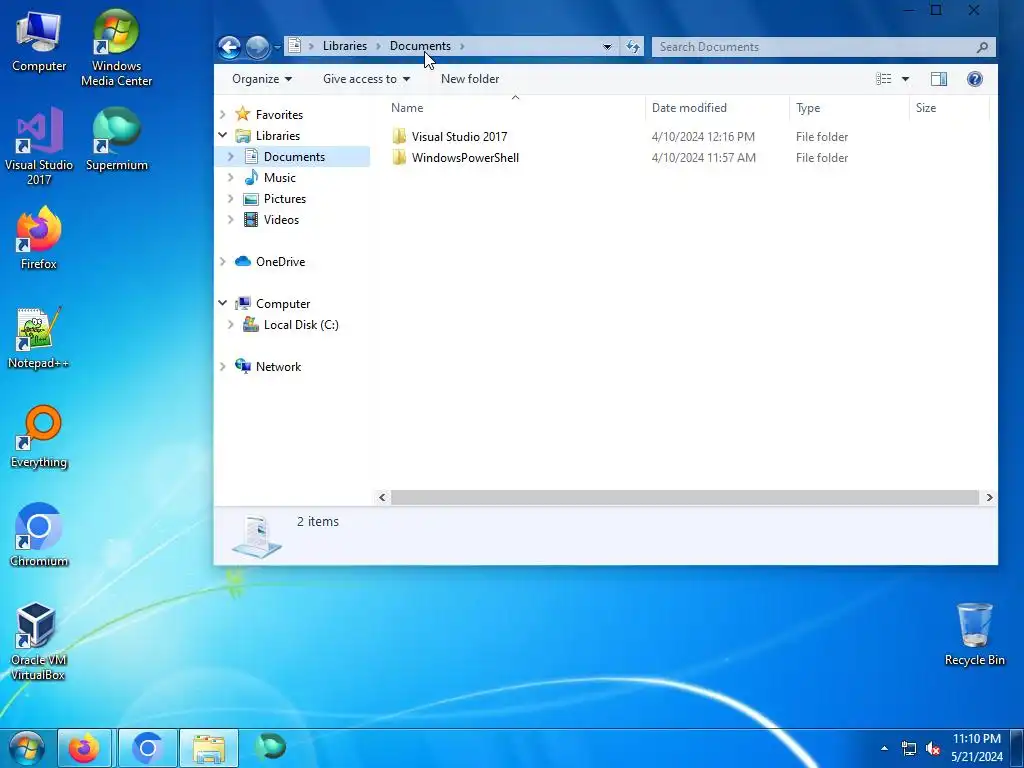The height and width of the screenshot is (768, 1024).
Task: Select Pictures in the navigation pane
Action: 285,199
